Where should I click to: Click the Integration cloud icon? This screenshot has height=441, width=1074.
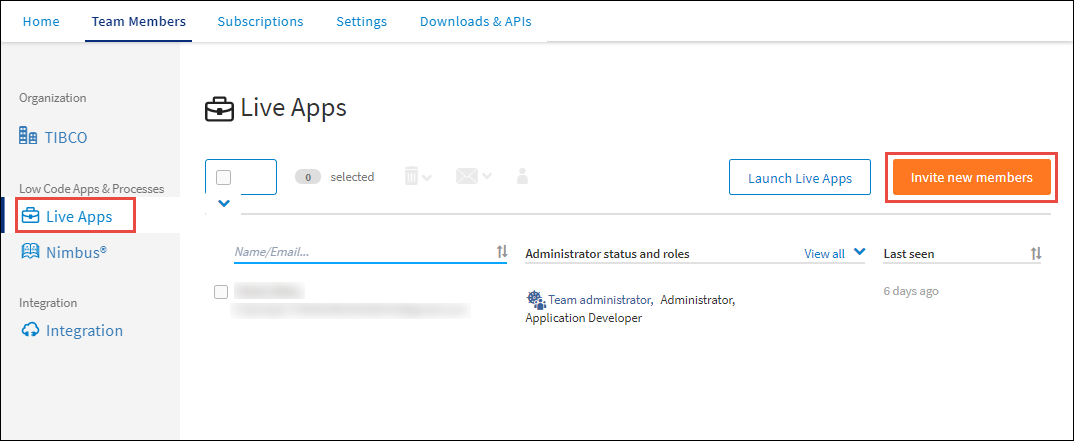pos(29,330)
